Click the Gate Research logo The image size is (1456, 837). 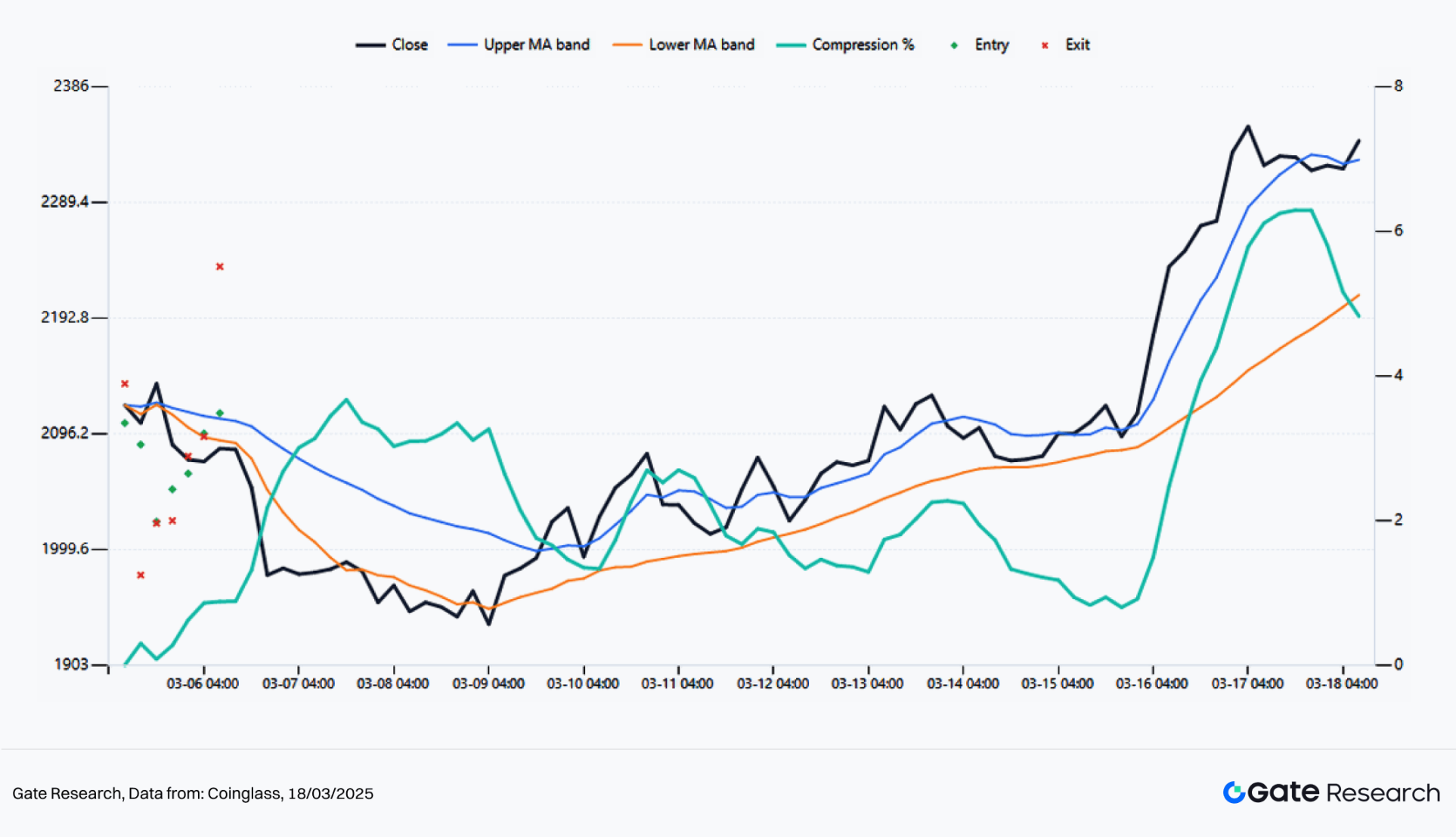[x=1331, y=792]
